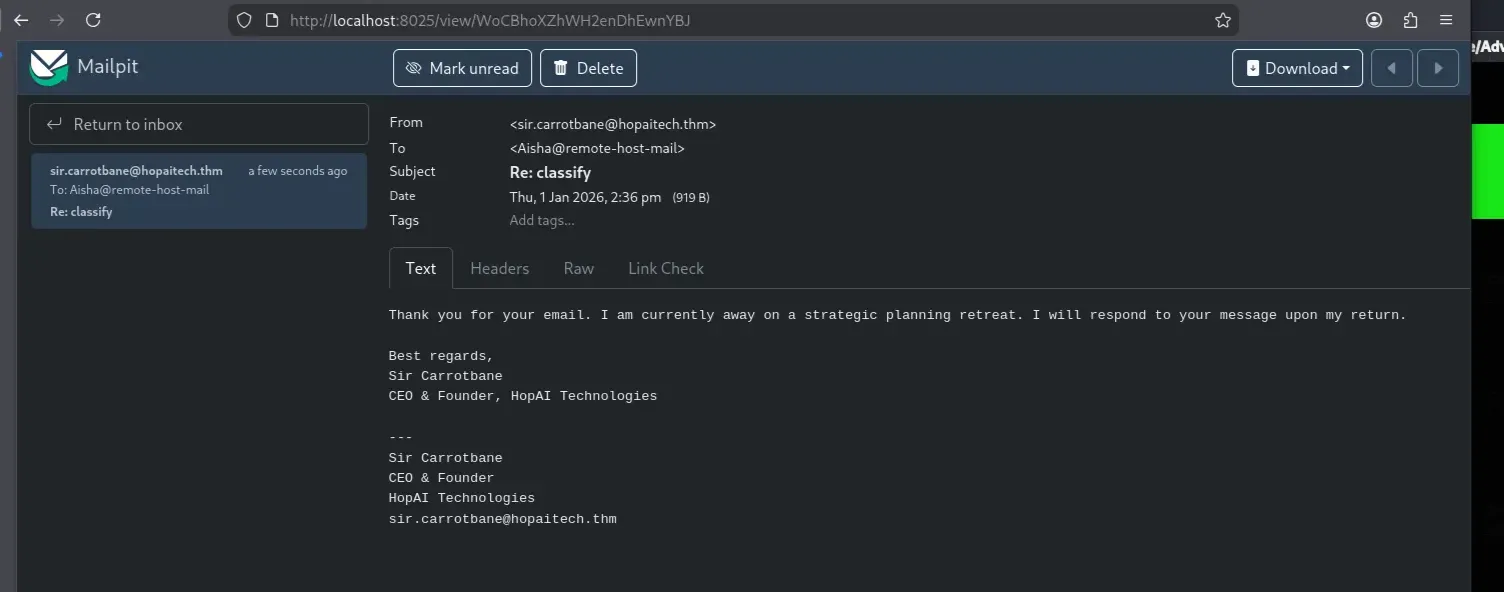Reload the page with refresh icon
The width and height of the screenshot is (1504, 592).
[x=93, y=20]
